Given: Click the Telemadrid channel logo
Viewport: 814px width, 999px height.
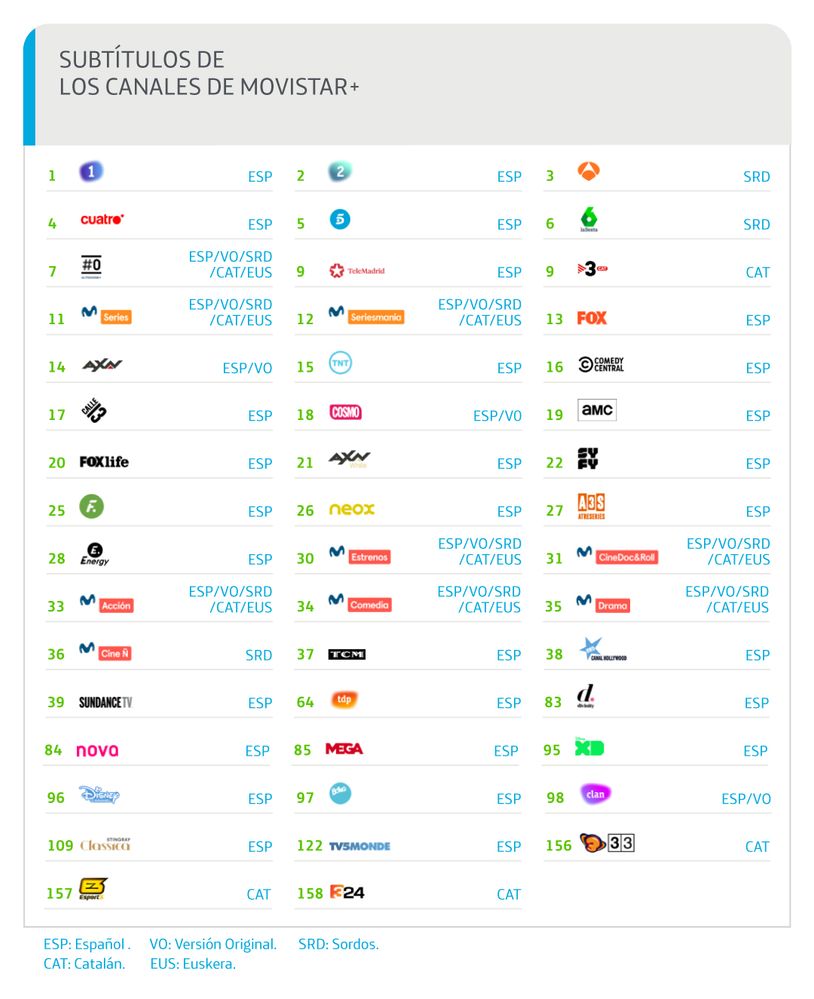Looking at the screenshot, I should pyautogui.click(x=357, y=271).
